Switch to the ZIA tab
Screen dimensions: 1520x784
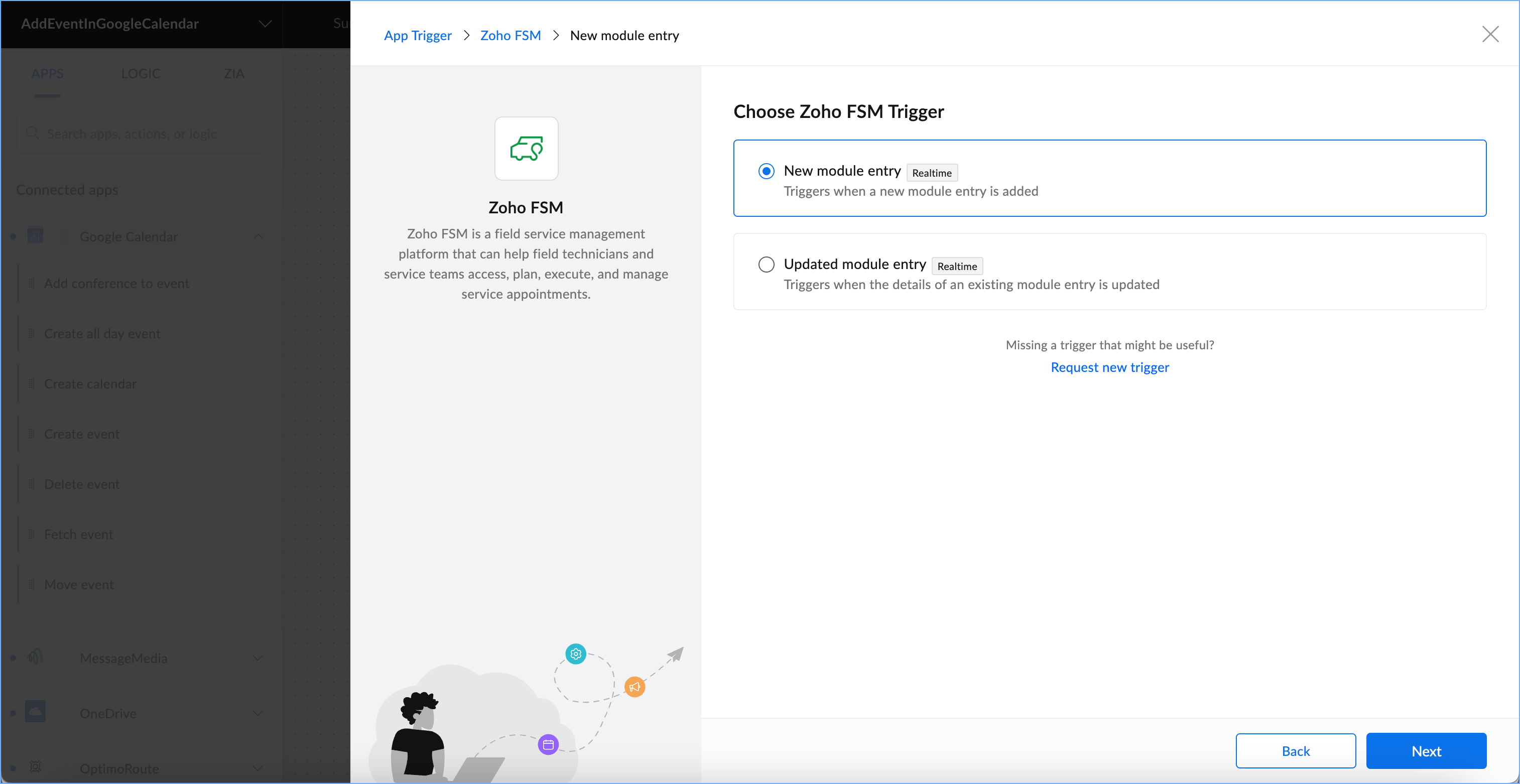coord(233,74)
